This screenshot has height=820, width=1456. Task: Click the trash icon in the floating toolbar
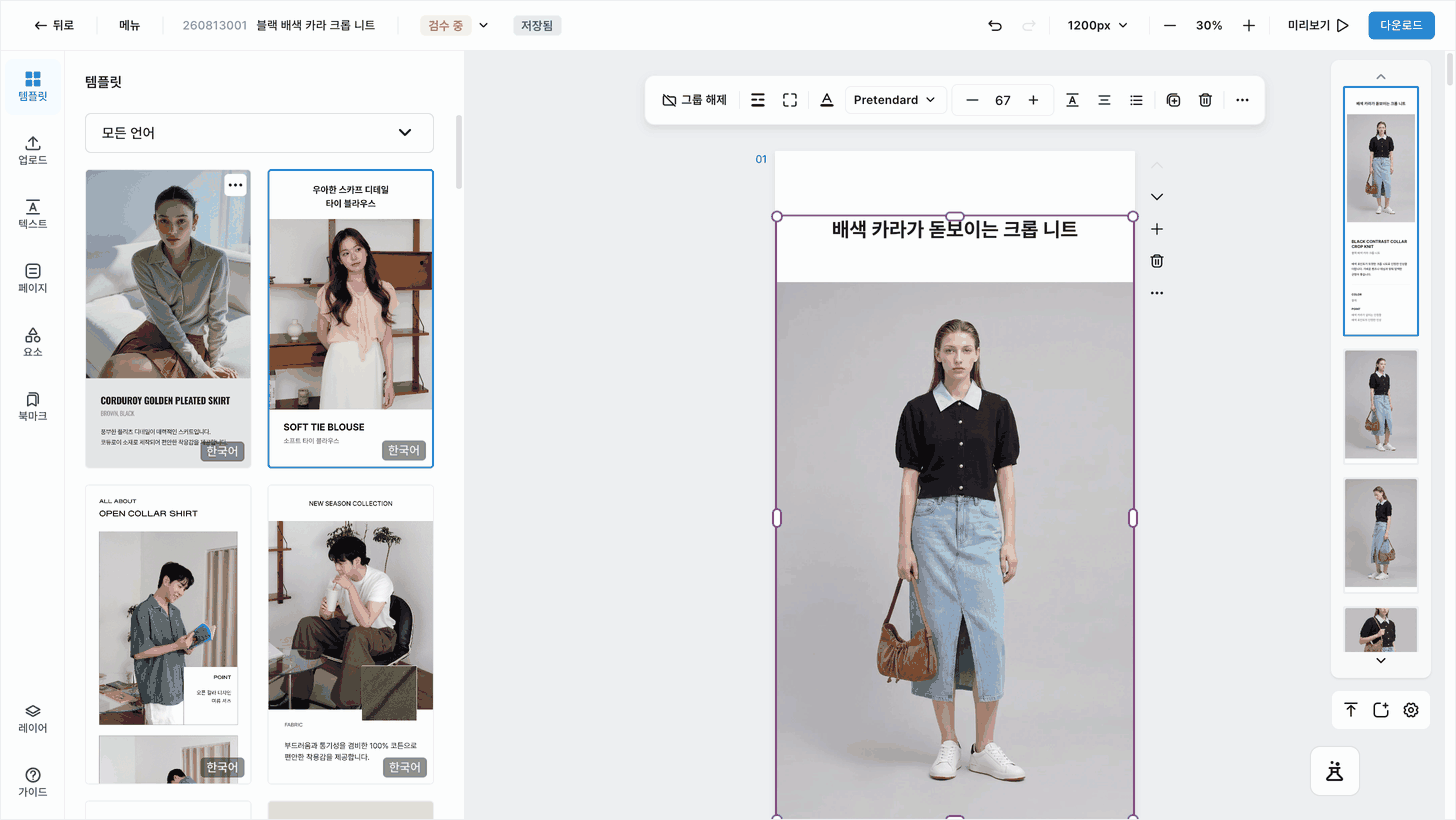1206,100
